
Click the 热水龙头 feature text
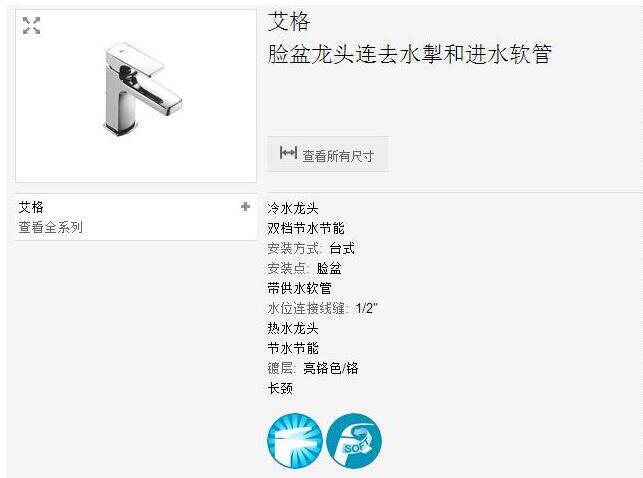click(x=293, y=328)
